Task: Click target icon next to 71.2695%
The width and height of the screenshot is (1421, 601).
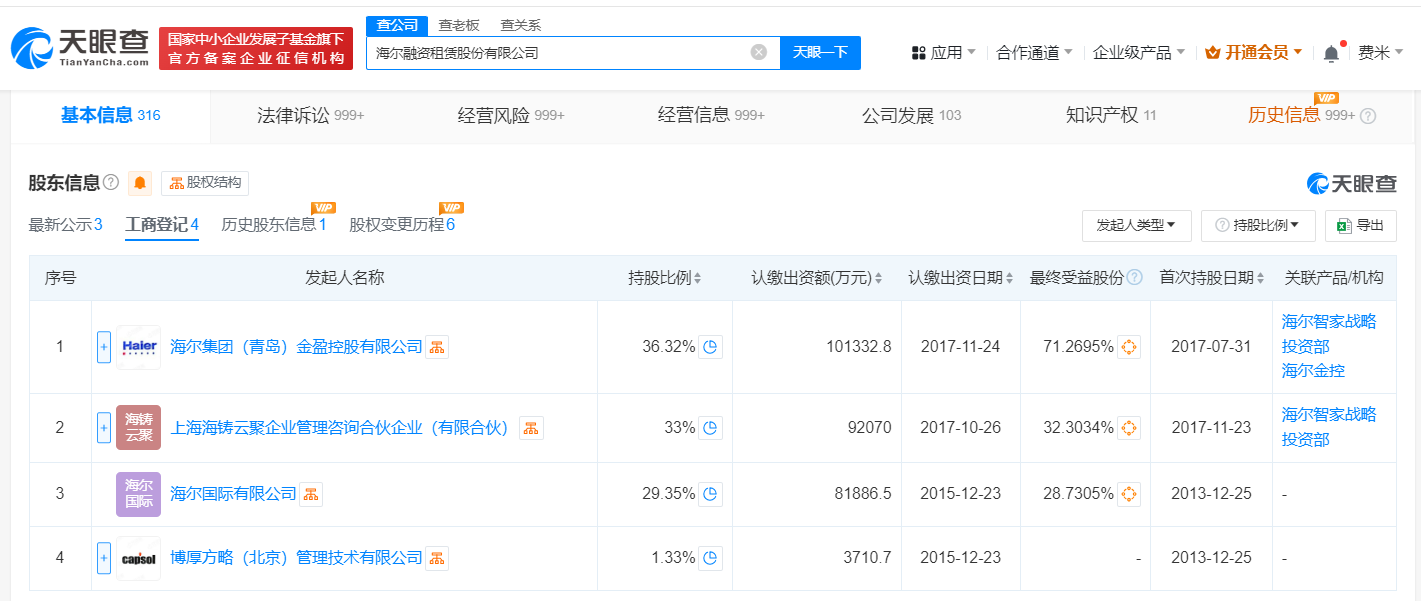Action: (1128, 347)
